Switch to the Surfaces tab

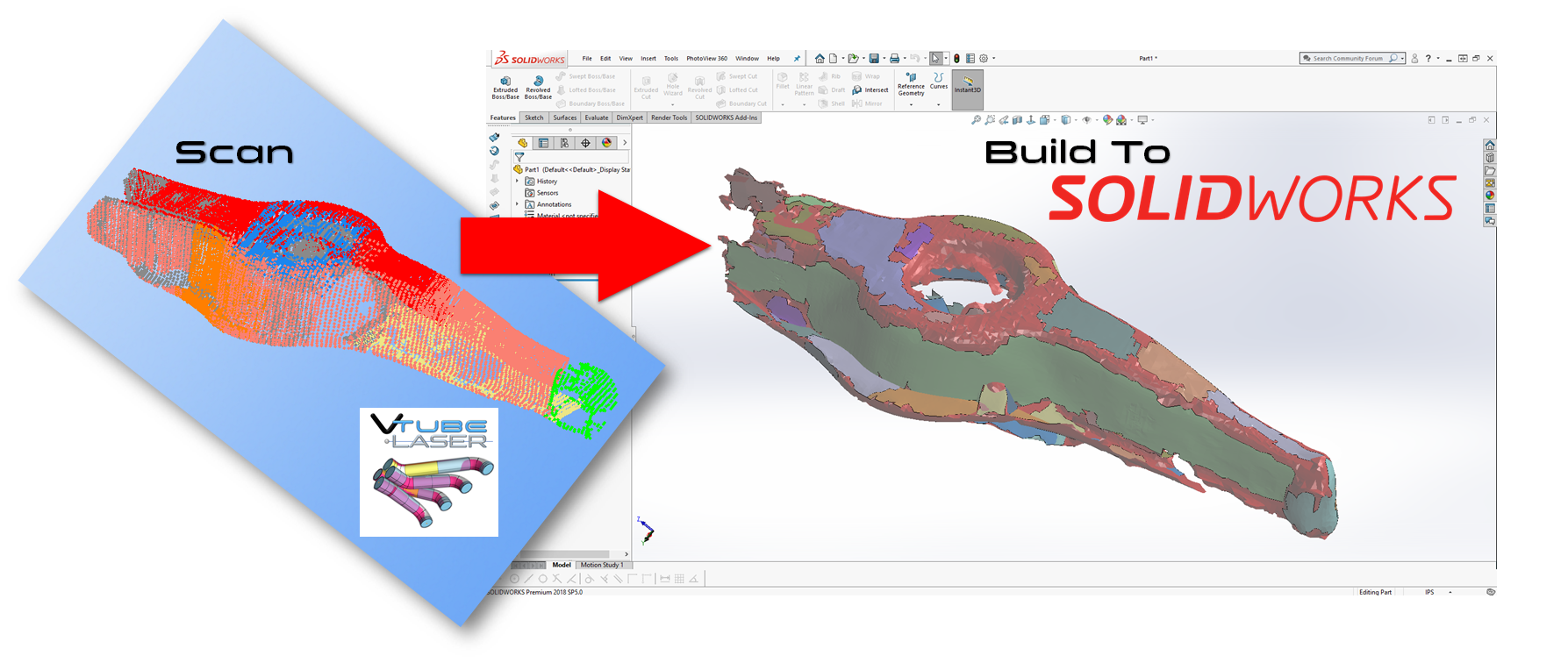[x=564, y=118]
